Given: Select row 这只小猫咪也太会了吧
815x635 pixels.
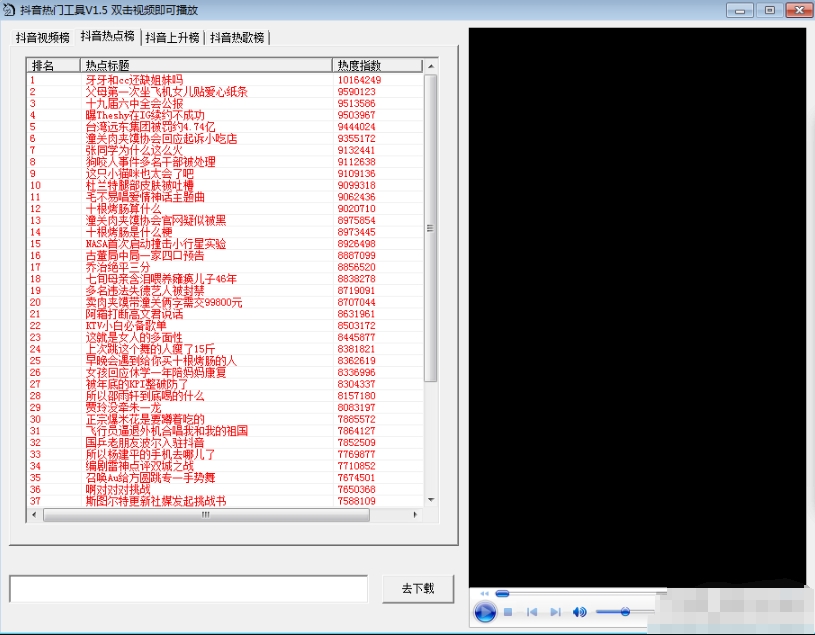Looking at the screenshot, I should [x=225, y=174].
